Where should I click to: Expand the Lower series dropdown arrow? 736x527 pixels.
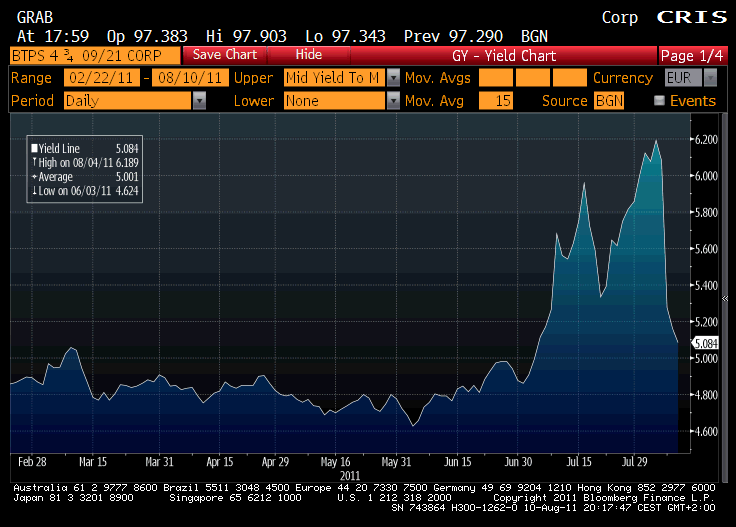393,101
